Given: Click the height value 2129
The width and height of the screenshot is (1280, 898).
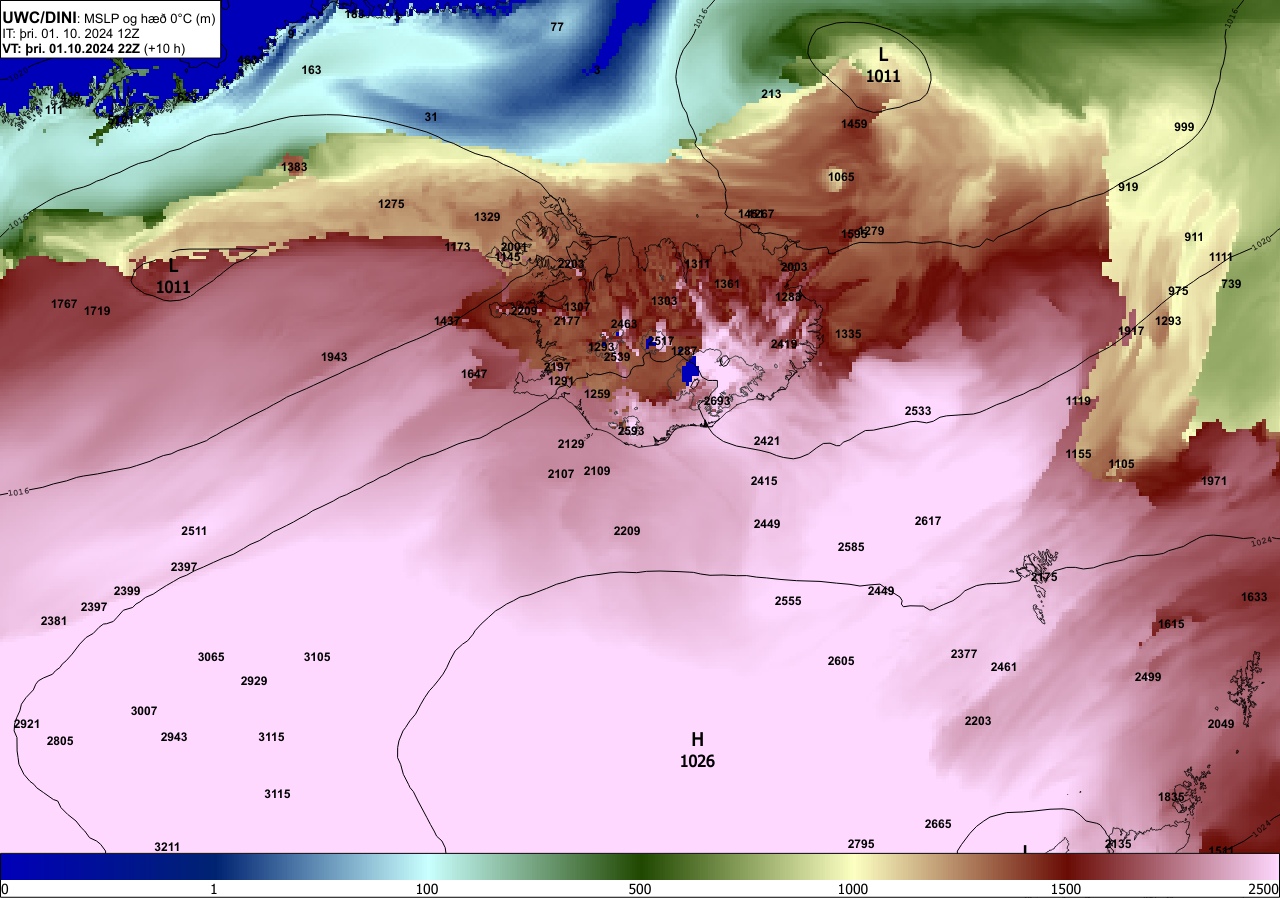Looking at the screenshot, I should click(571, 444).
